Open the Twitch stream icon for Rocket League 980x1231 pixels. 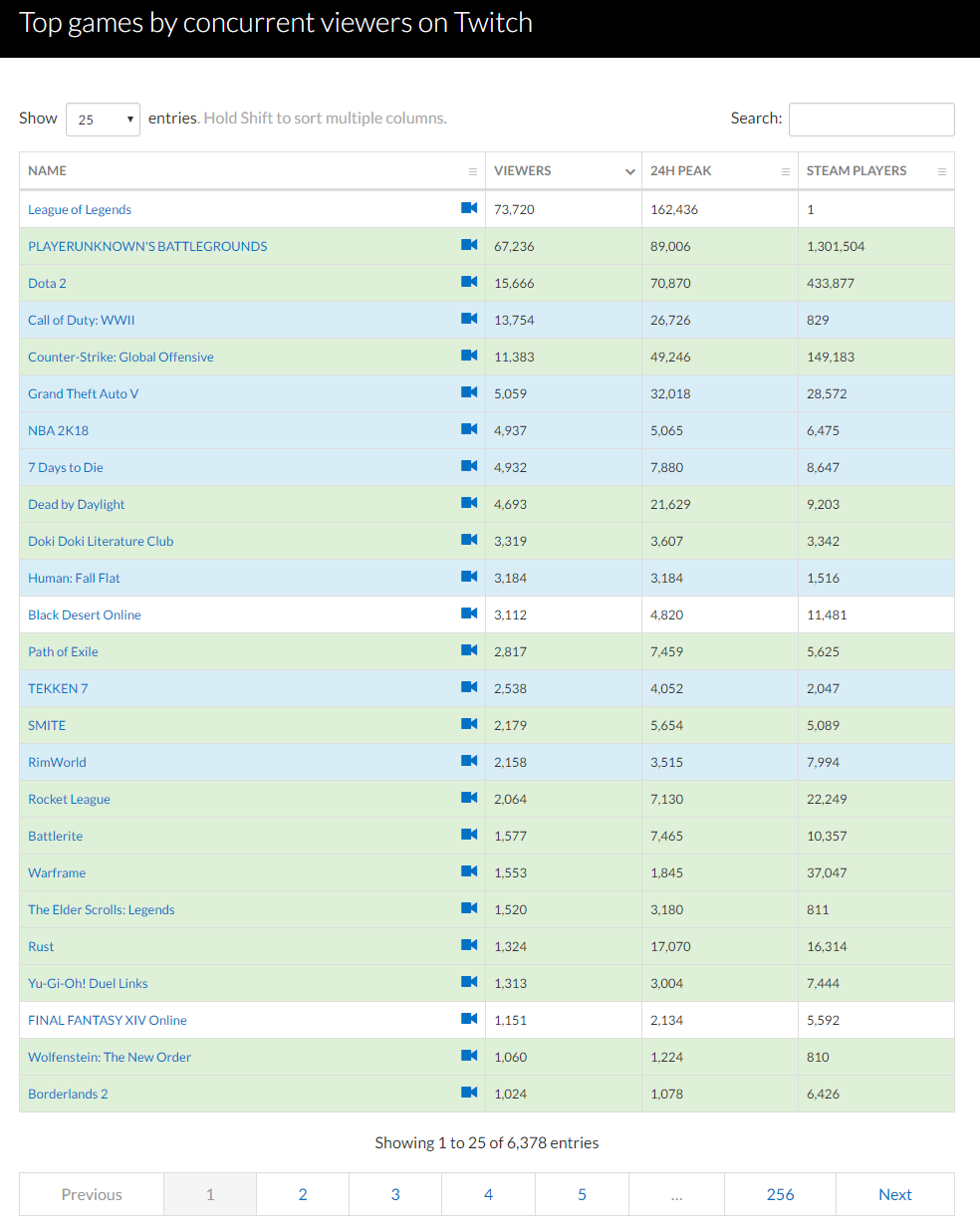click(469, 798)
